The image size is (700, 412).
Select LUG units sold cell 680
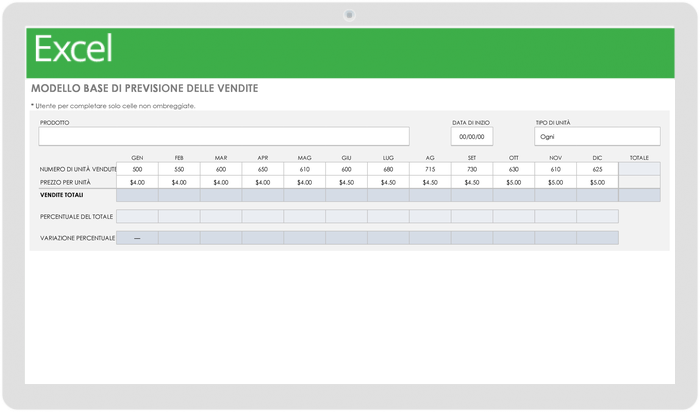tap(388, 169)
